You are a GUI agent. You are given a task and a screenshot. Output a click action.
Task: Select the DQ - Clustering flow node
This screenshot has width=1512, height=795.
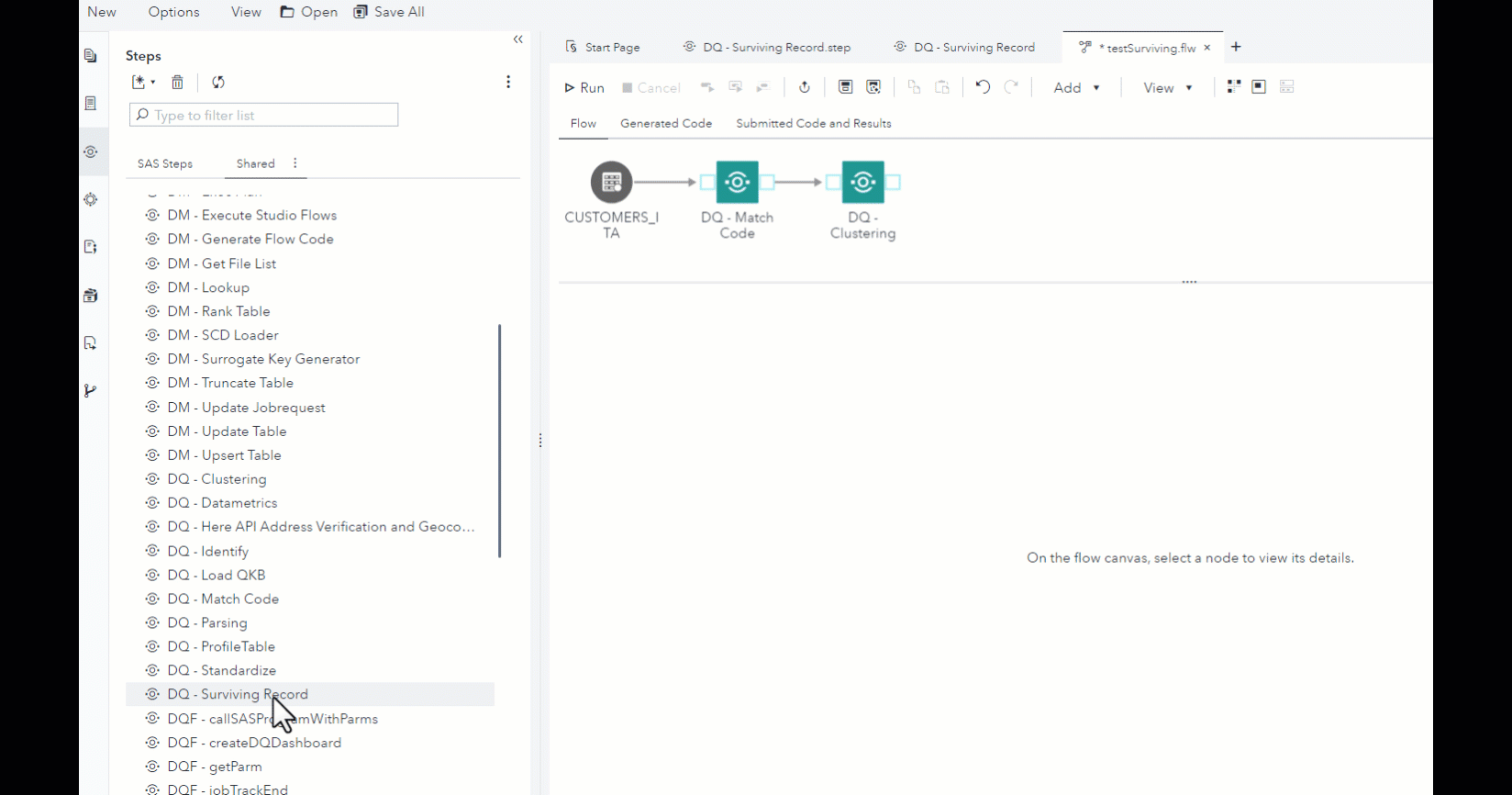[x=863, y=182]
